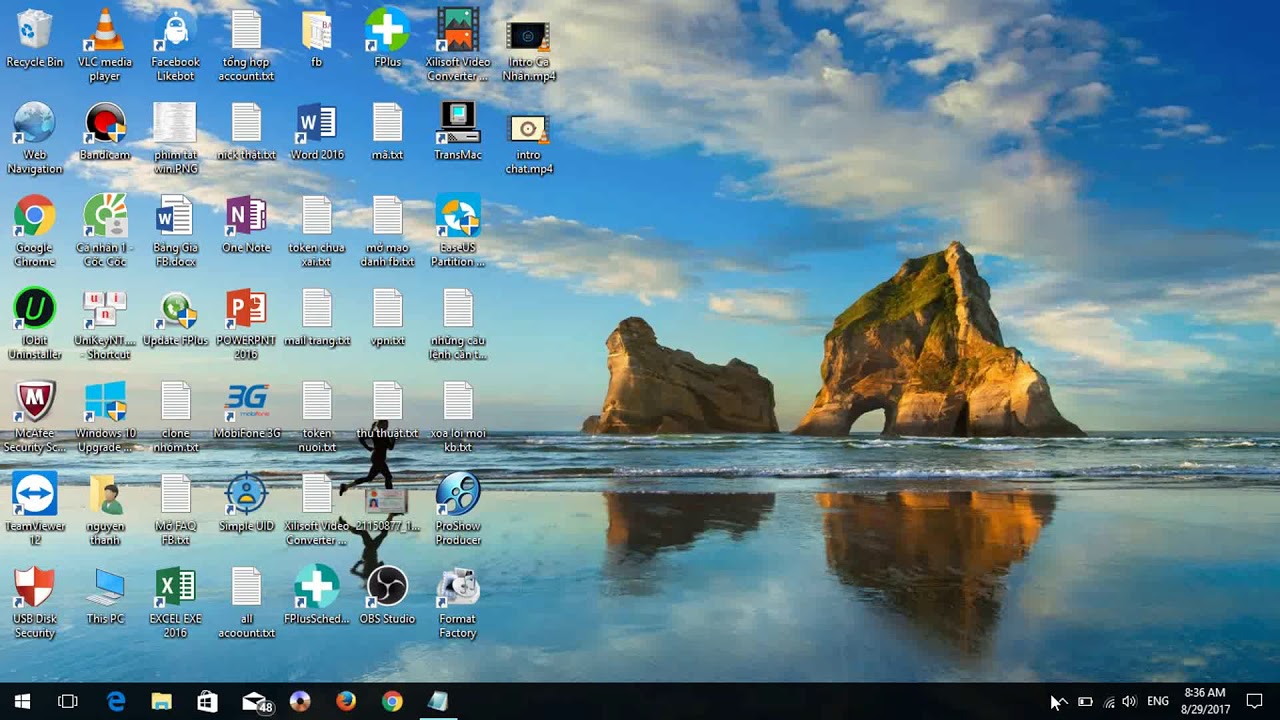Select the intro chat.mp4 video file
Viewport: 1280px width, 720px height.
pyautogui.click(x=528, y=138)
